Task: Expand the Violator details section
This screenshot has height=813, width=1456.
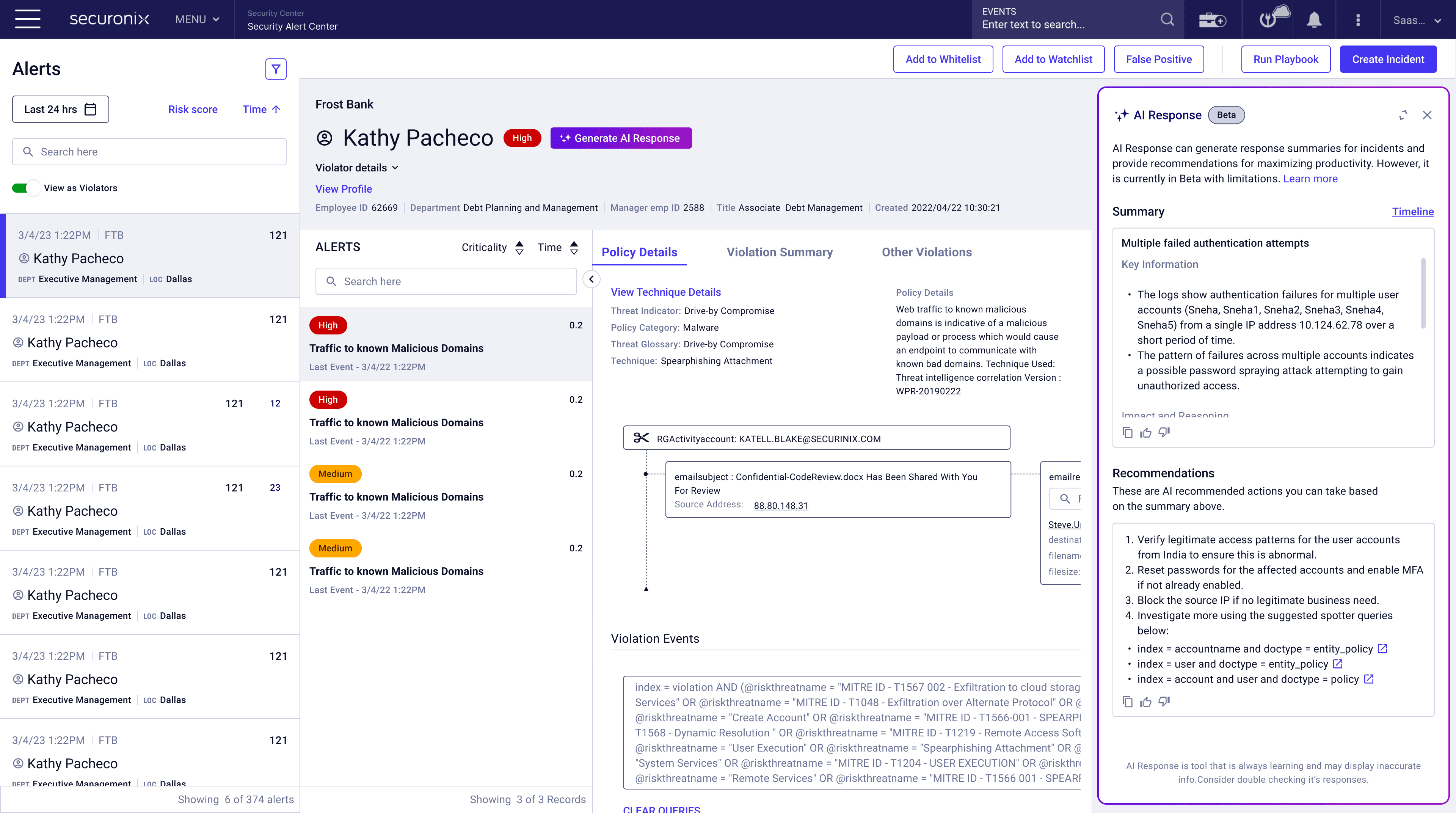Action: click(x=357, y=168)
